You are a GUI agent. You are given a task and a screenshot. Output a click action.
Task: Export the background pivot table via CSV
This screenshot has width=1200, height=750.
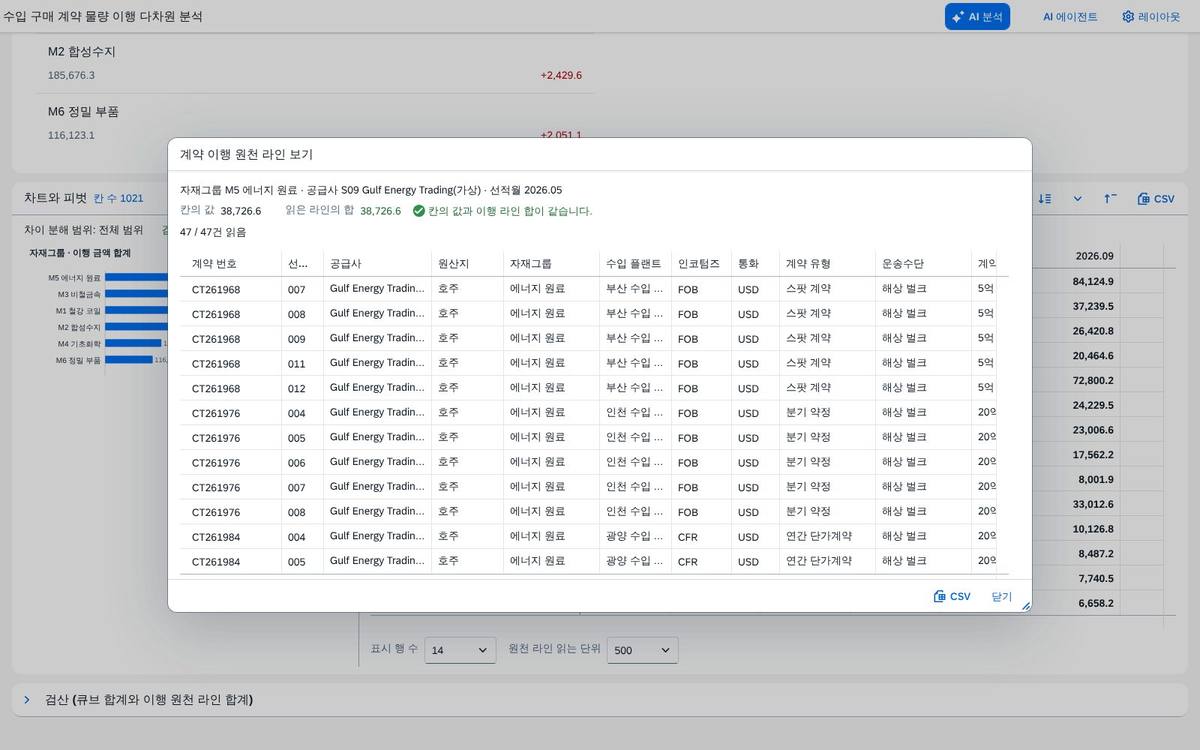click(x=1156, y=199)
